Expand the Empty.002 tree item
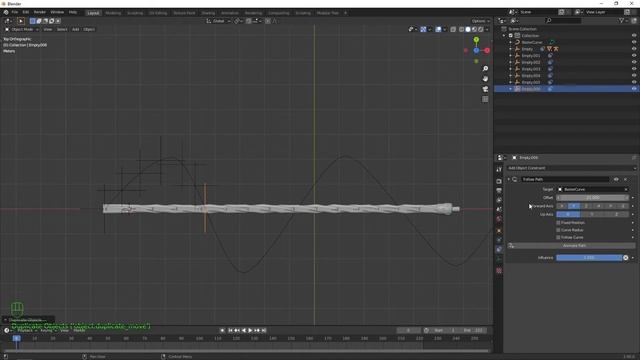The image size is (640, 360). pos(510,62)
